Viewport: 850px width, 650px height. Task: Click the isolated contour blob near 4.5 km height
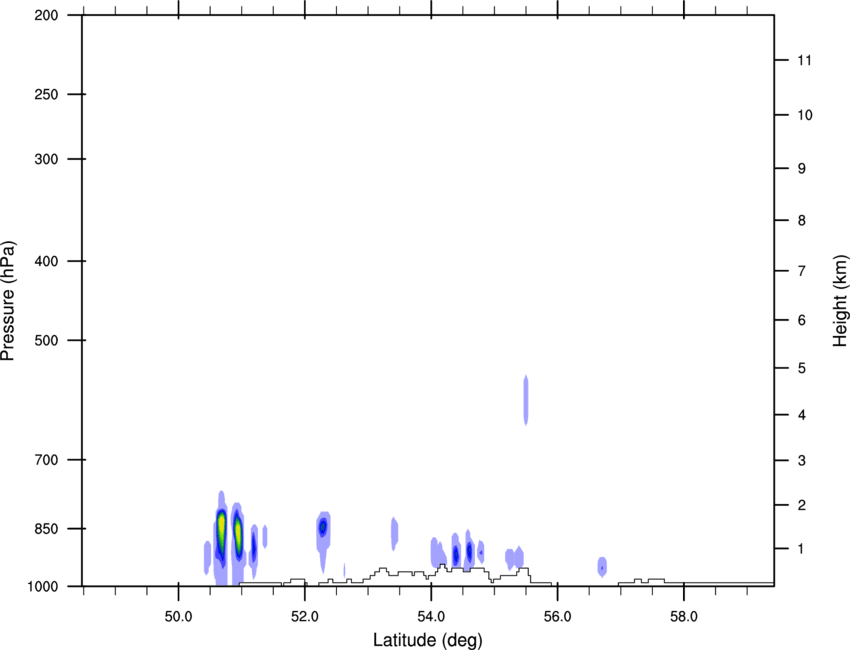click(x=526, y=400)
